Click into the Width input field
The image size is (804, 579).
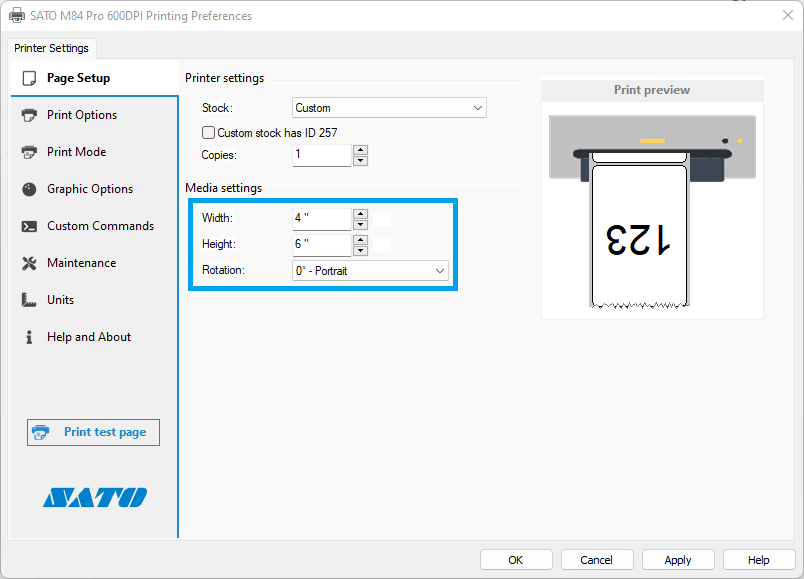tap(321, 219)
